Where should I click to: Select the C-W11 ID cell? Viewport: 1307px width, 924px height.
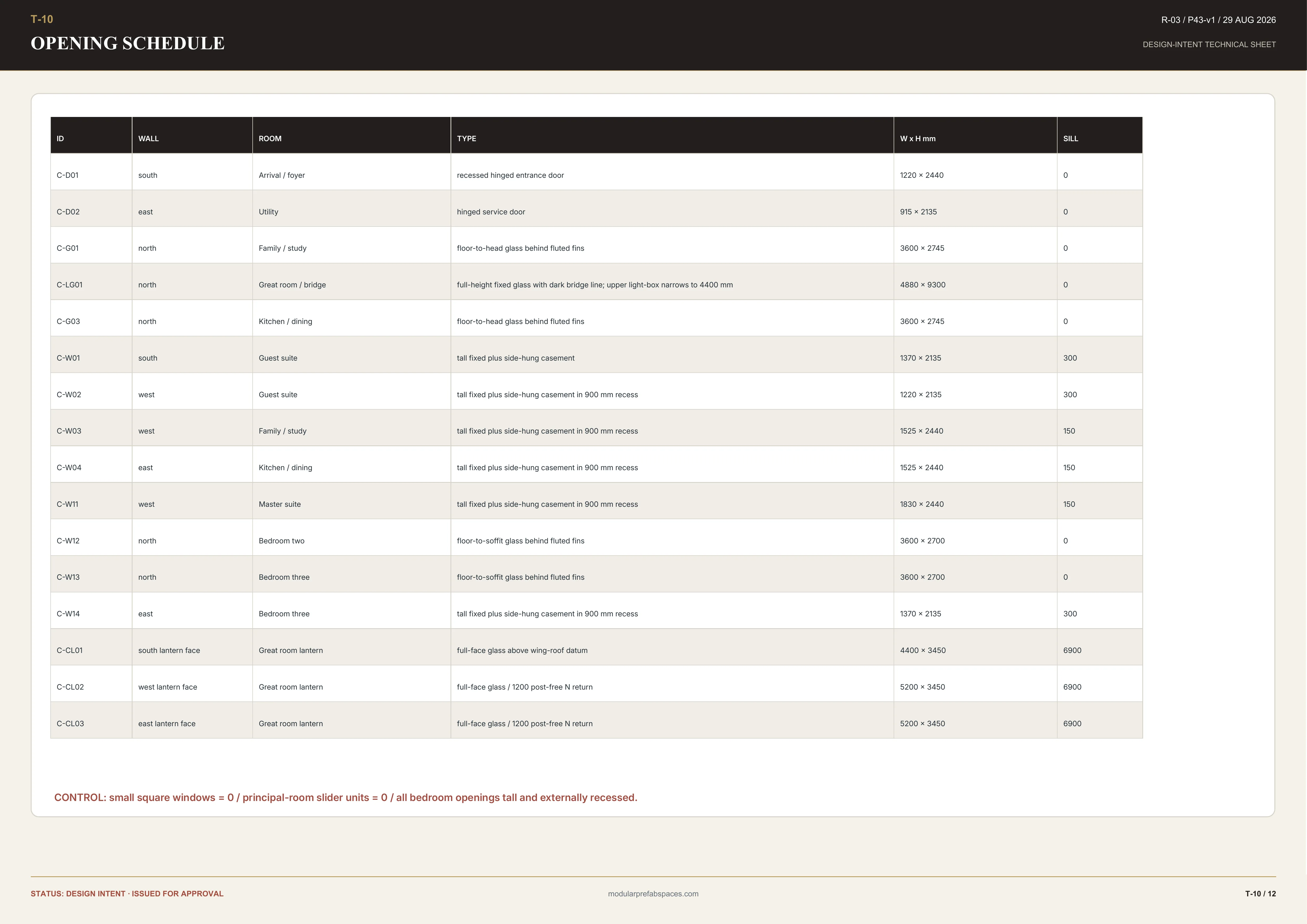91,501
